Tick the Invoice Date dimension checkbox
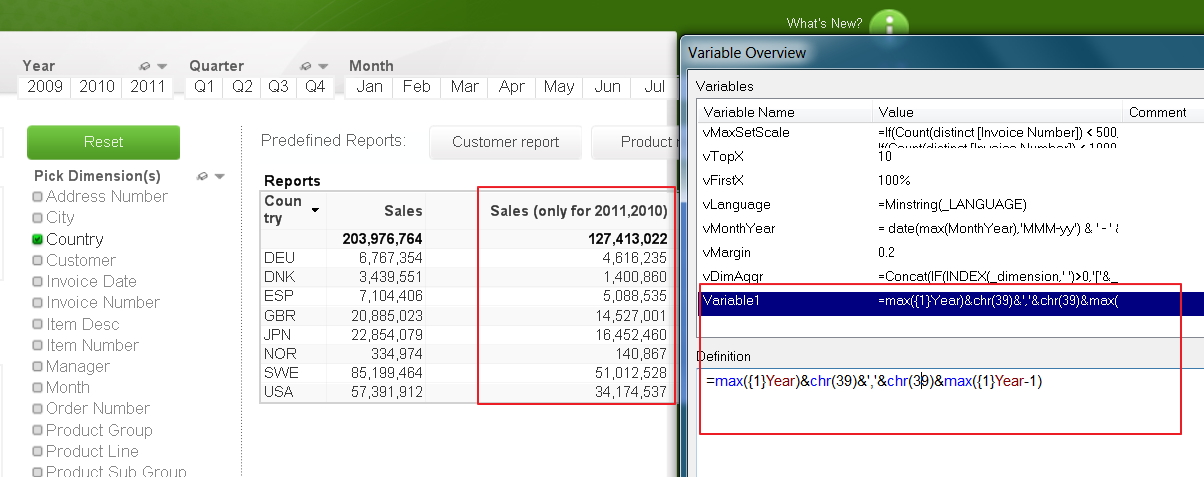This screenshot has width=1204, height=477. (x=38, y=282)
